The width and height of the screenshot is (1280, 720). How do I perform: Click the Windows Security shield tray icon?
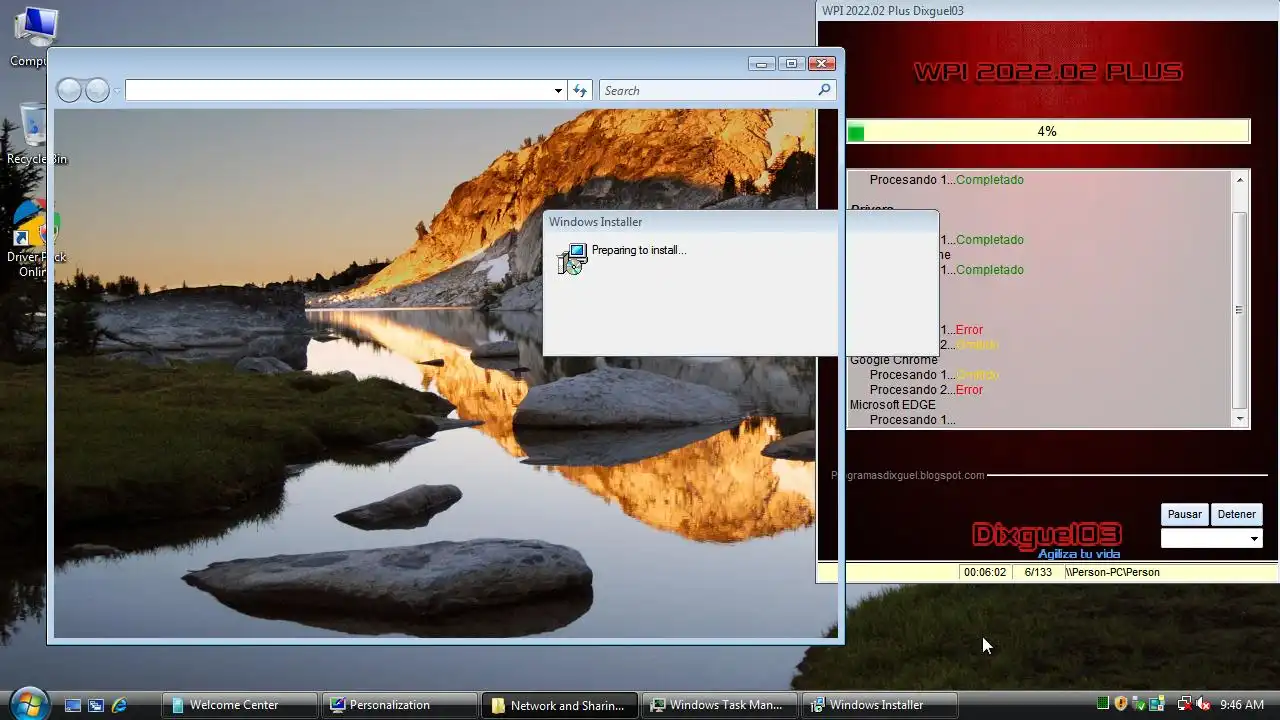click(x=1121, y=704)
